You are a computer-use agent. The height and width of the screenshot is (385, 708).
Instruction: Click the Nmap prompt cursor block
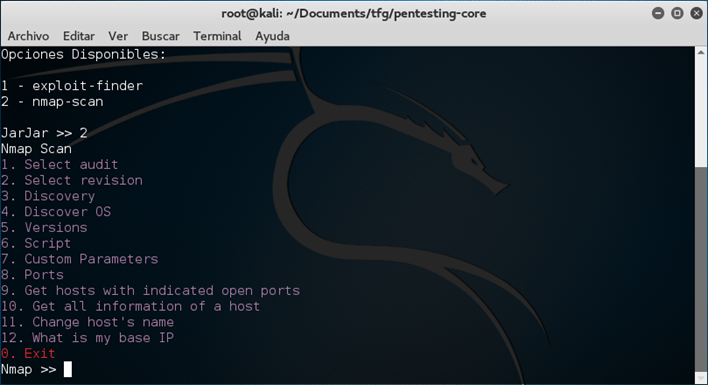point(68,369)
